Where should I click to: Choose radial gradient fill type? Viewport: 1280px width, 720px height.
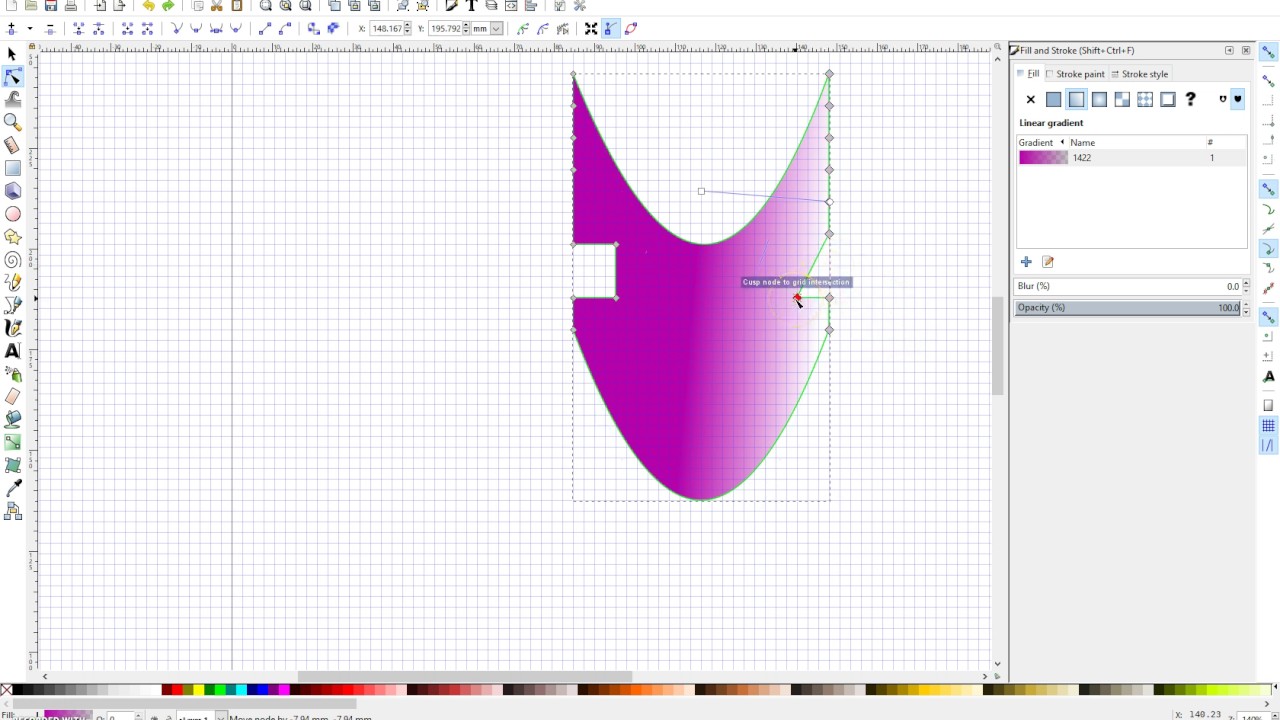pos(1099,99)
